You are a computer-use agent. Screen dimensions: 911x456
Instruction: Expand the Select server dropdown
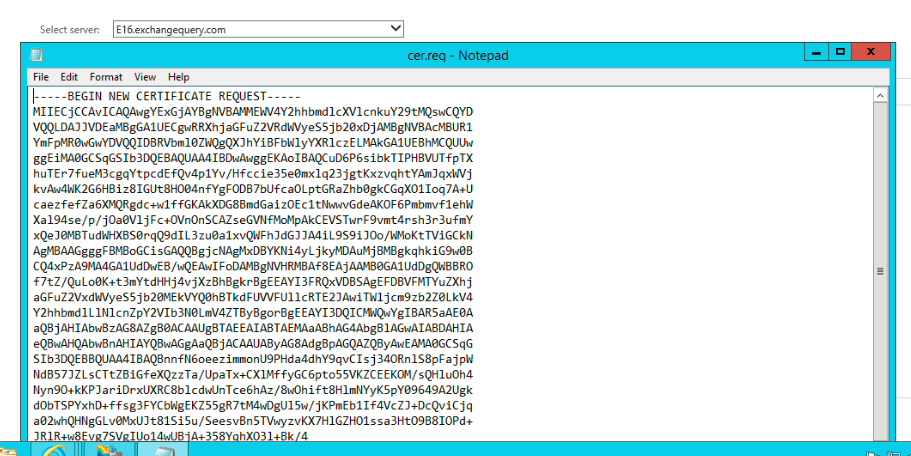point(396,29)
